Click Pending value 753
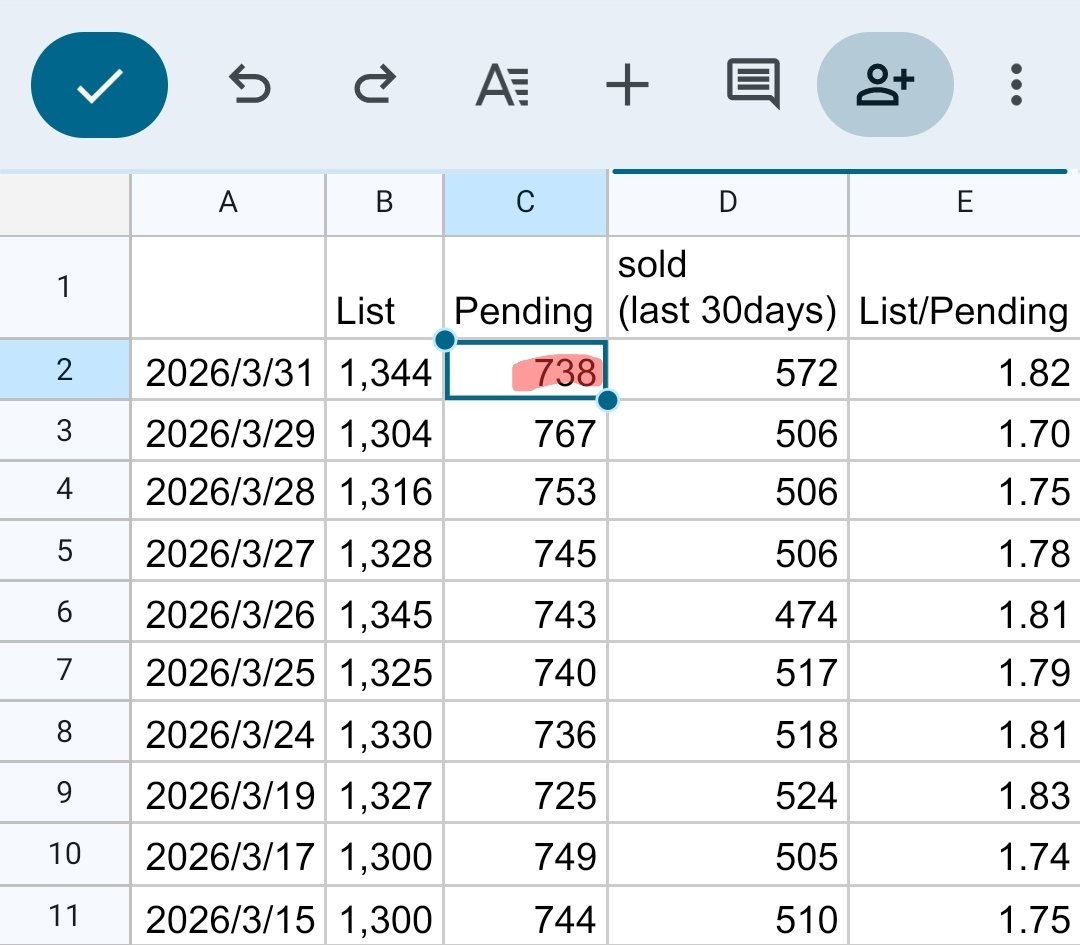The height and width of the screenshot is (945, 1080). pyautogui.click(x=526, y=490)
